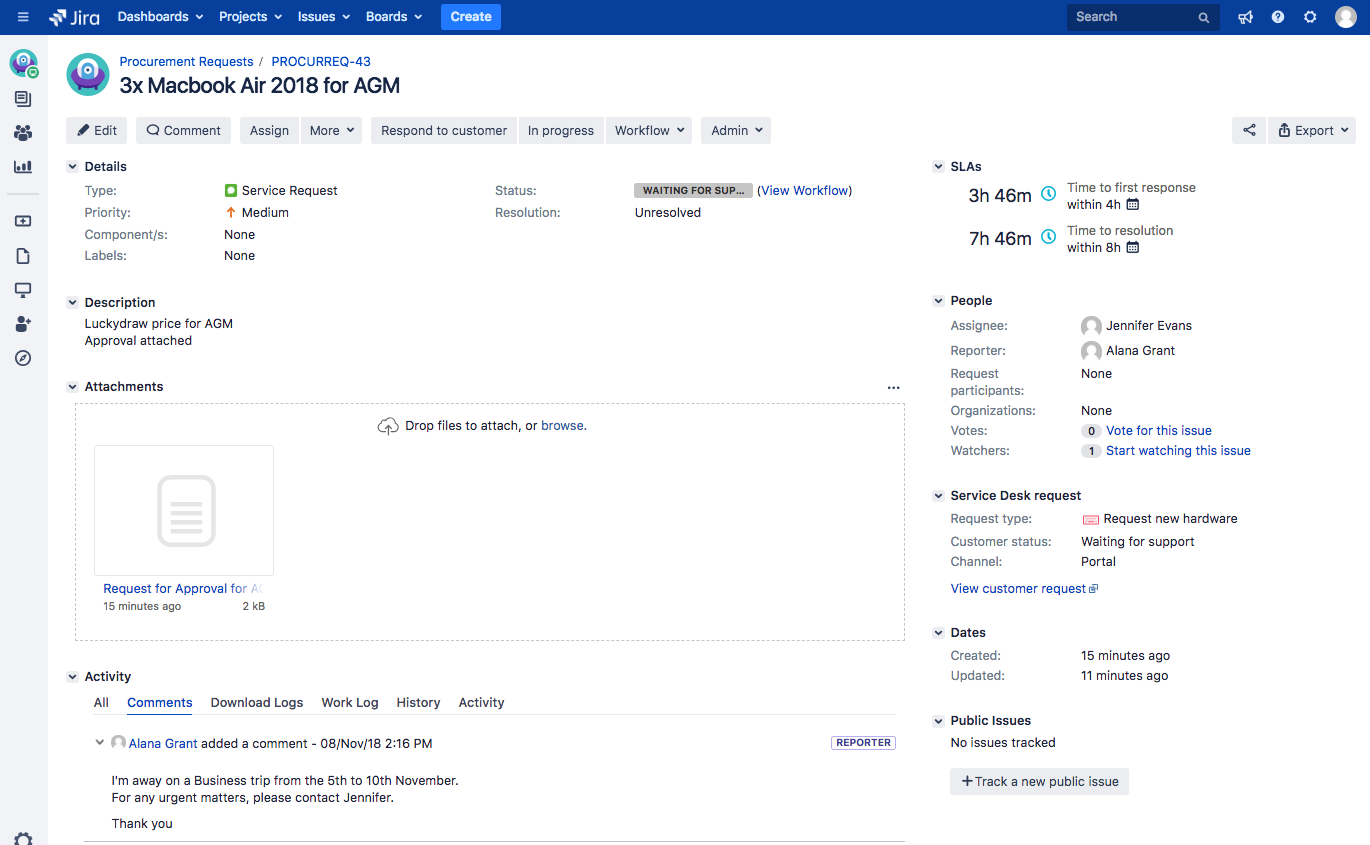Click the Search input field
This screenshot has height=845, width=1370.
tap(1132, 17)
